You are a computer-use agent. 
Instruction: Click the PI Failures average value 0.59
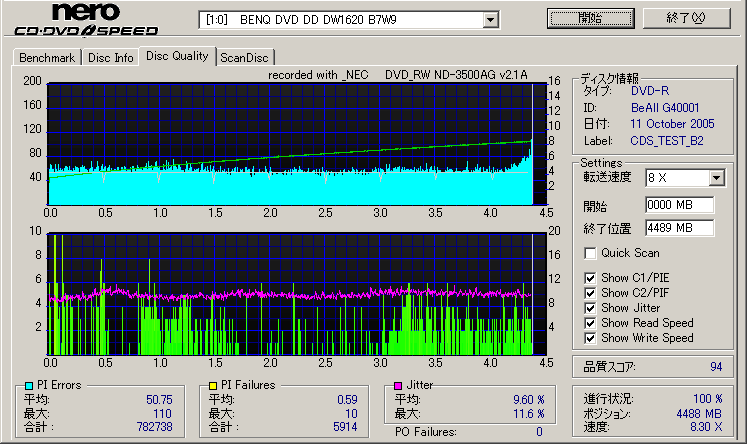coord(347,400)
